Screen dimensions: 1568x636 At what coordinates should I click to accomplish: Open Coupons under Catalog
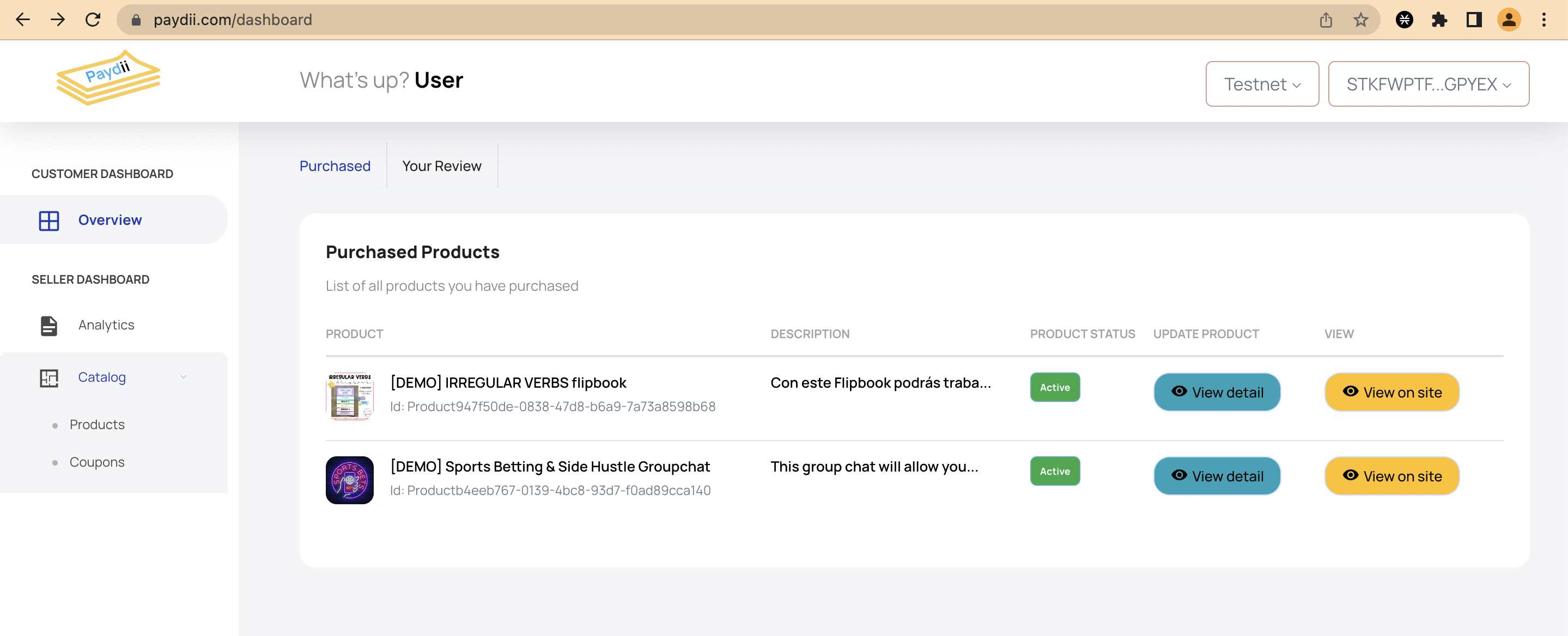[97, 462]
